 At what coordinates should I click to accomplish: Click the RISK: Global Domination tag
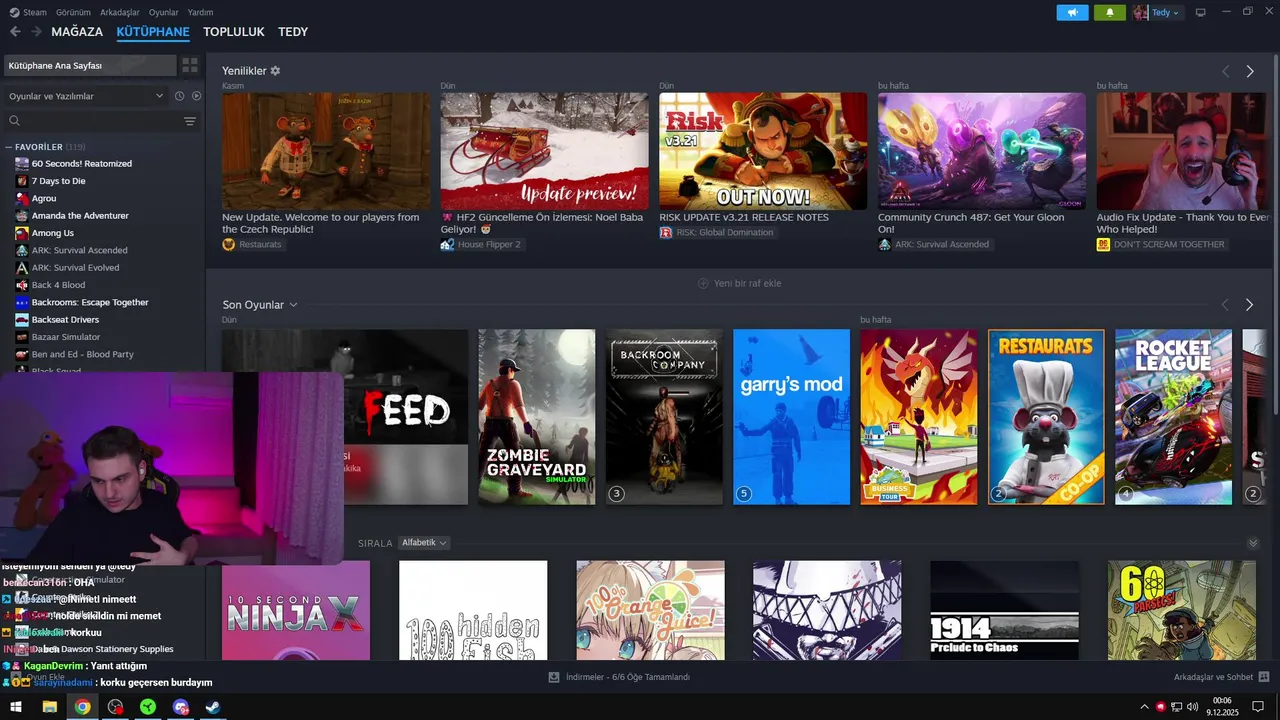pos(717,232)
